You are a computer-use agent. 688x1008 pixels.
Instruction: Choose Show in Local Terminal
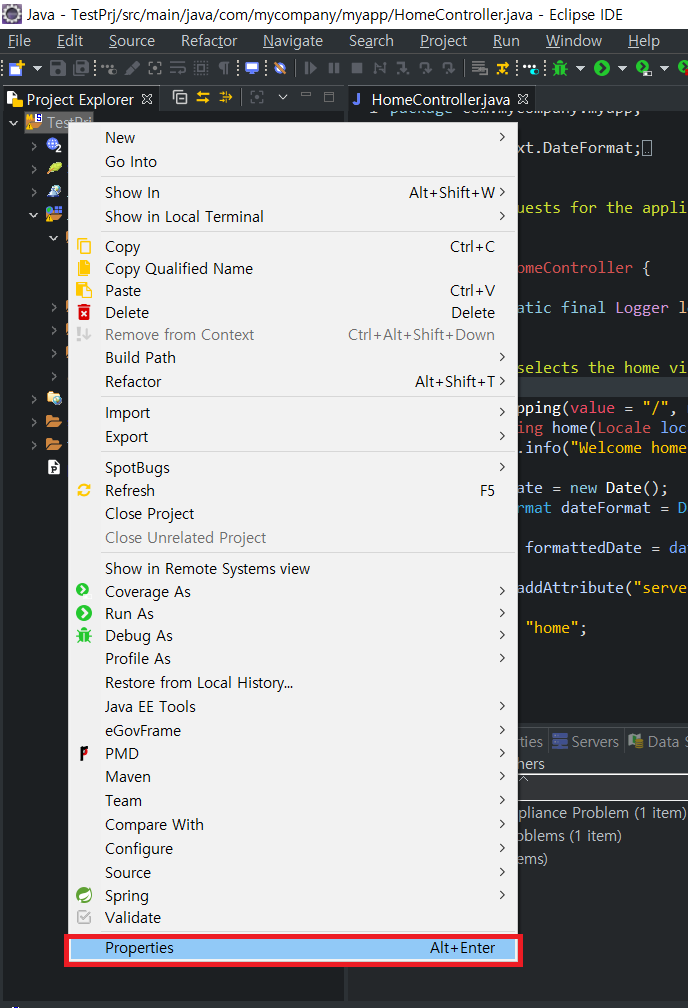coord(293,217)
